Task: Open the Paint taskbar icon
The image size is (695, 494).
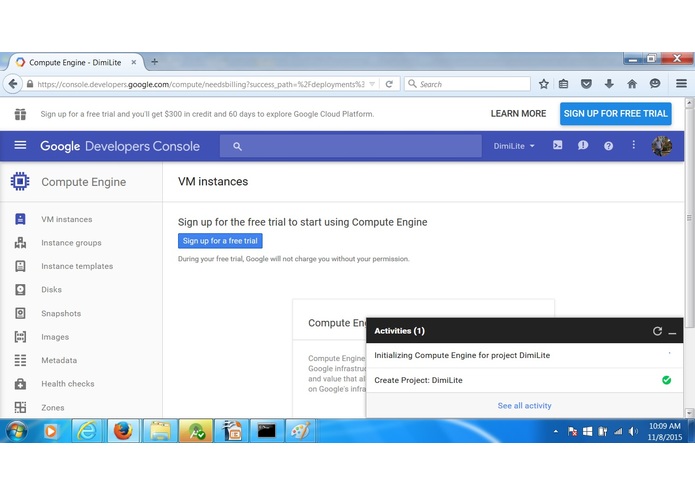Action: pyautogui.click(x=301, y=431)
